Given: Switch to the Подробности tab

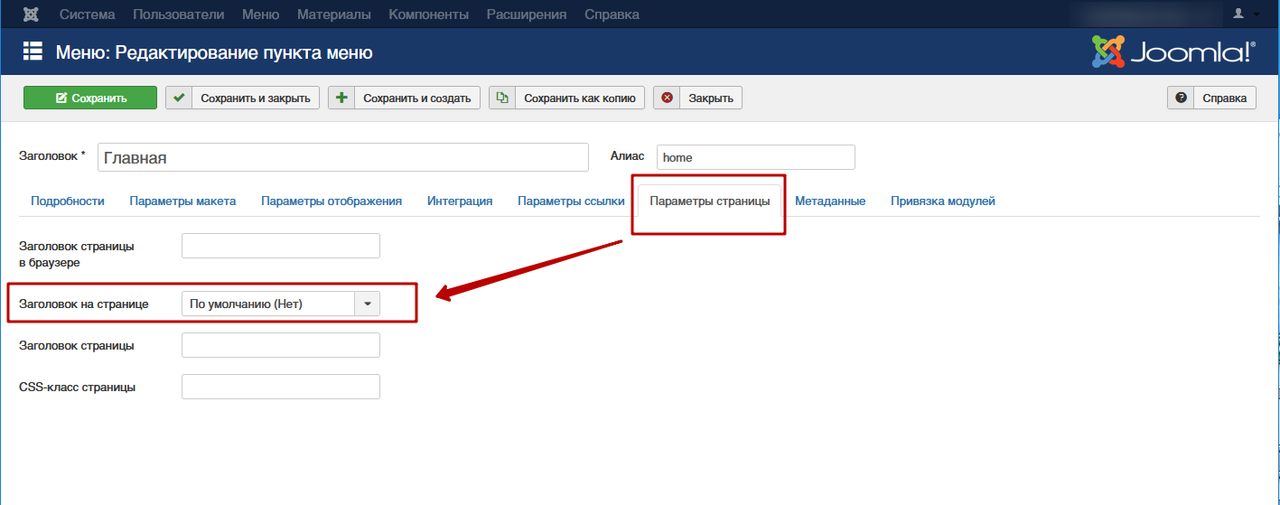Looking at the screenshot, I should click(68, 201).
